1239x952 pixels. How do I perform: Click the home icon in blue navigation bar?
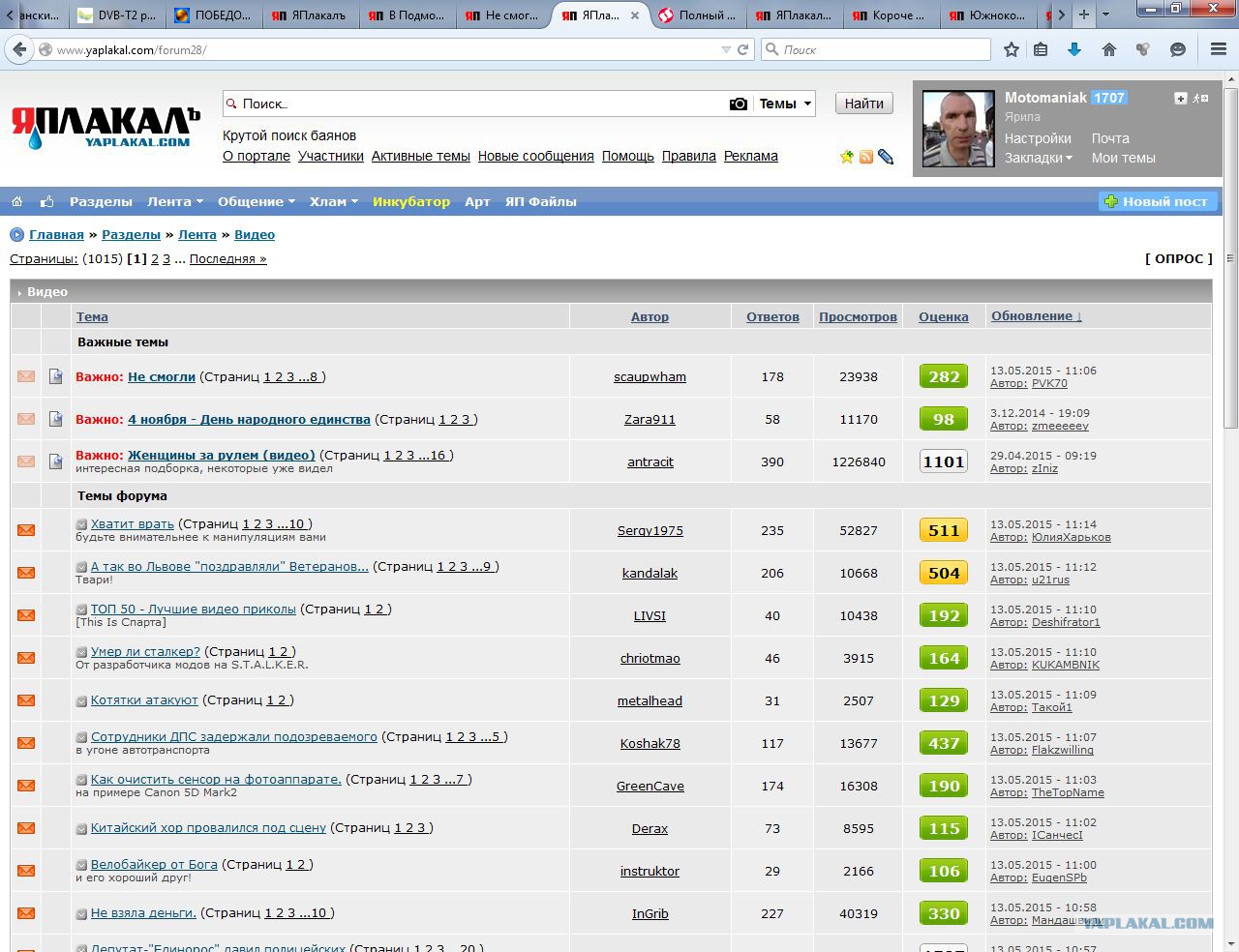17,201
